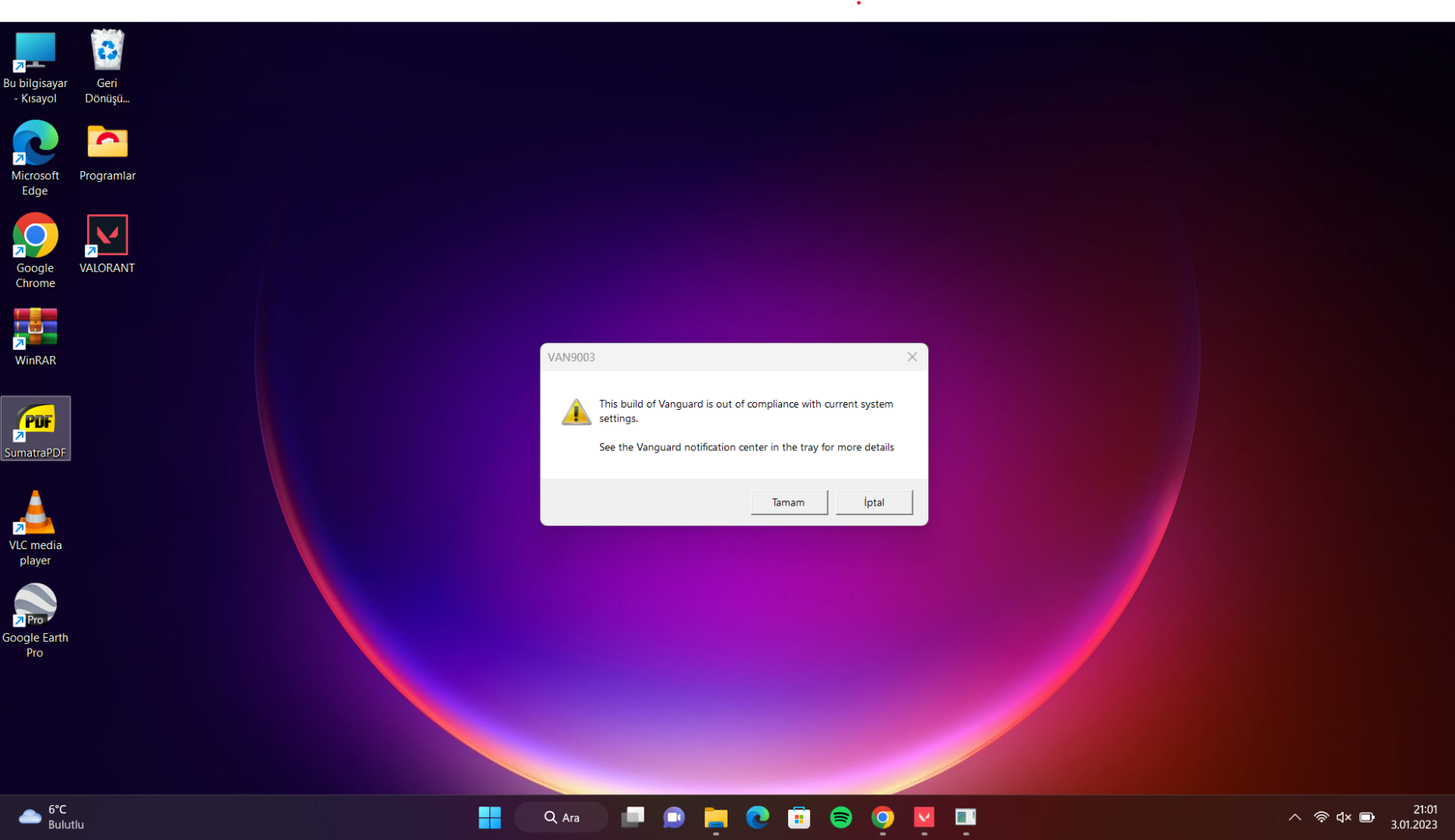The width and height of the screenshot is (1455, 840).
Task: Show hidden tray icons chevron
Action: (x=1295, y=817)
